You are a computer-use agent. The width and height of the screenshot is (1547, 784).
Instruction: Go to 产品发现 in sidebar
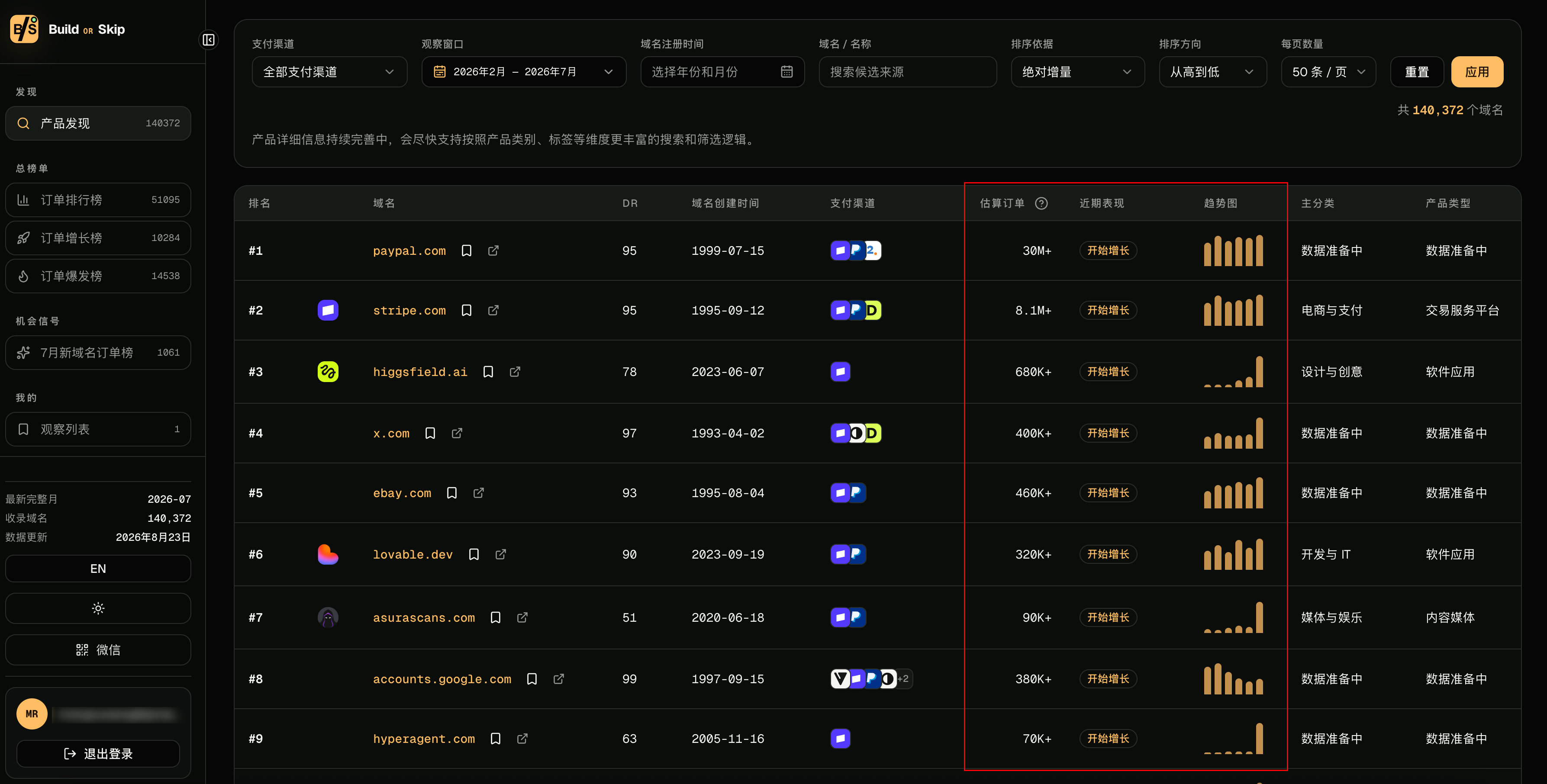[x=98, y=123]
